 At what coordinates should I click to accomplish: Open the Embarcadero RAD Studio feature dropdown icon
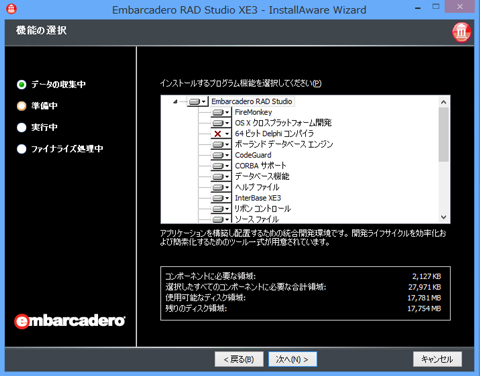click(198, 101)
